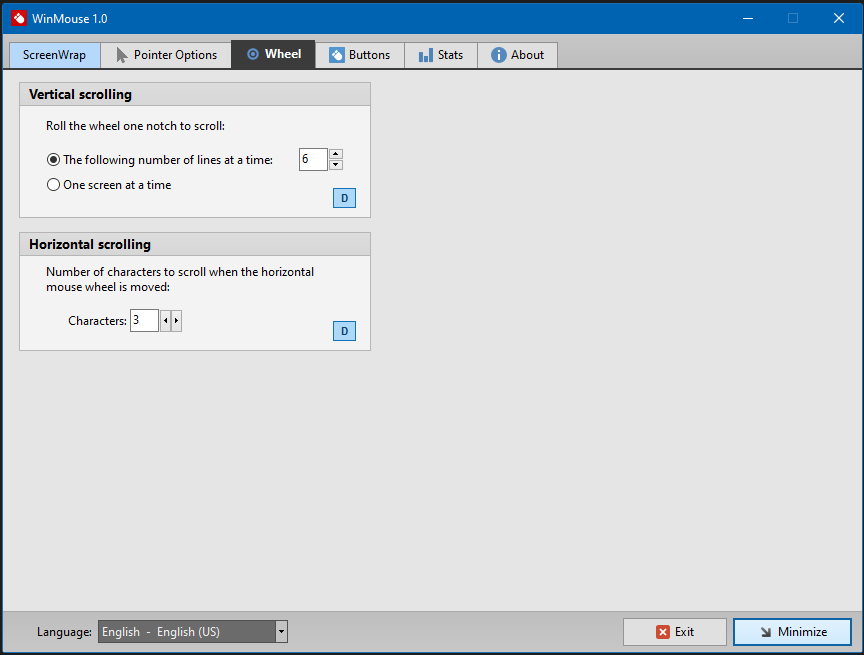This screenshot has height=655, width=864.
Task: Switch to the Pointer Options tab
Action: tap(166, 55)
